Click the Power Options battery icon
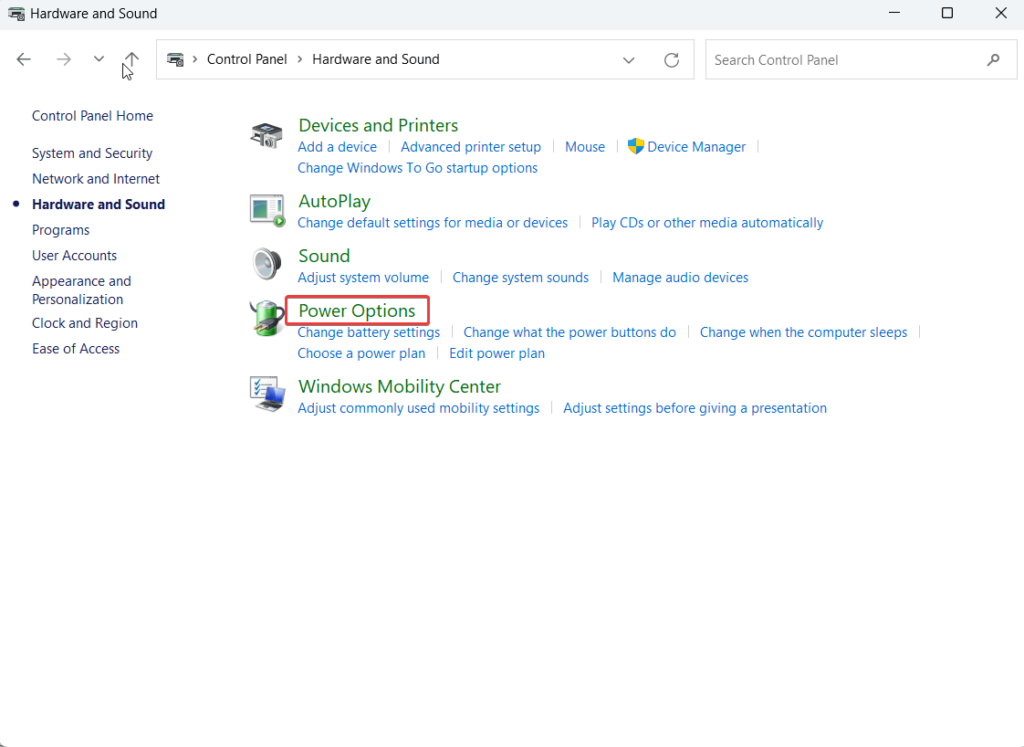Viewport: 1024px width, 747px height. (x=266, y=318)
